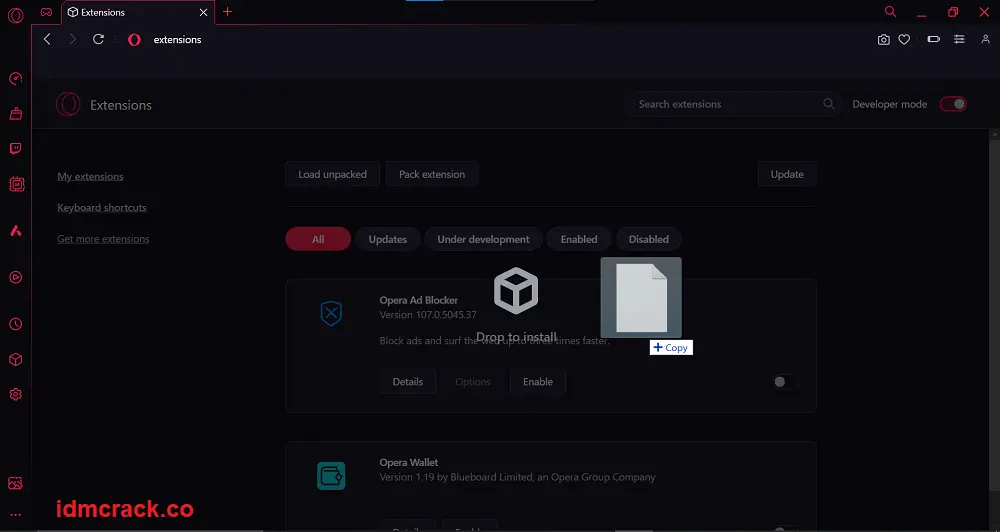
Task: Open Details for Opera Ad Blocker
Action: click(x=408, y=381)
